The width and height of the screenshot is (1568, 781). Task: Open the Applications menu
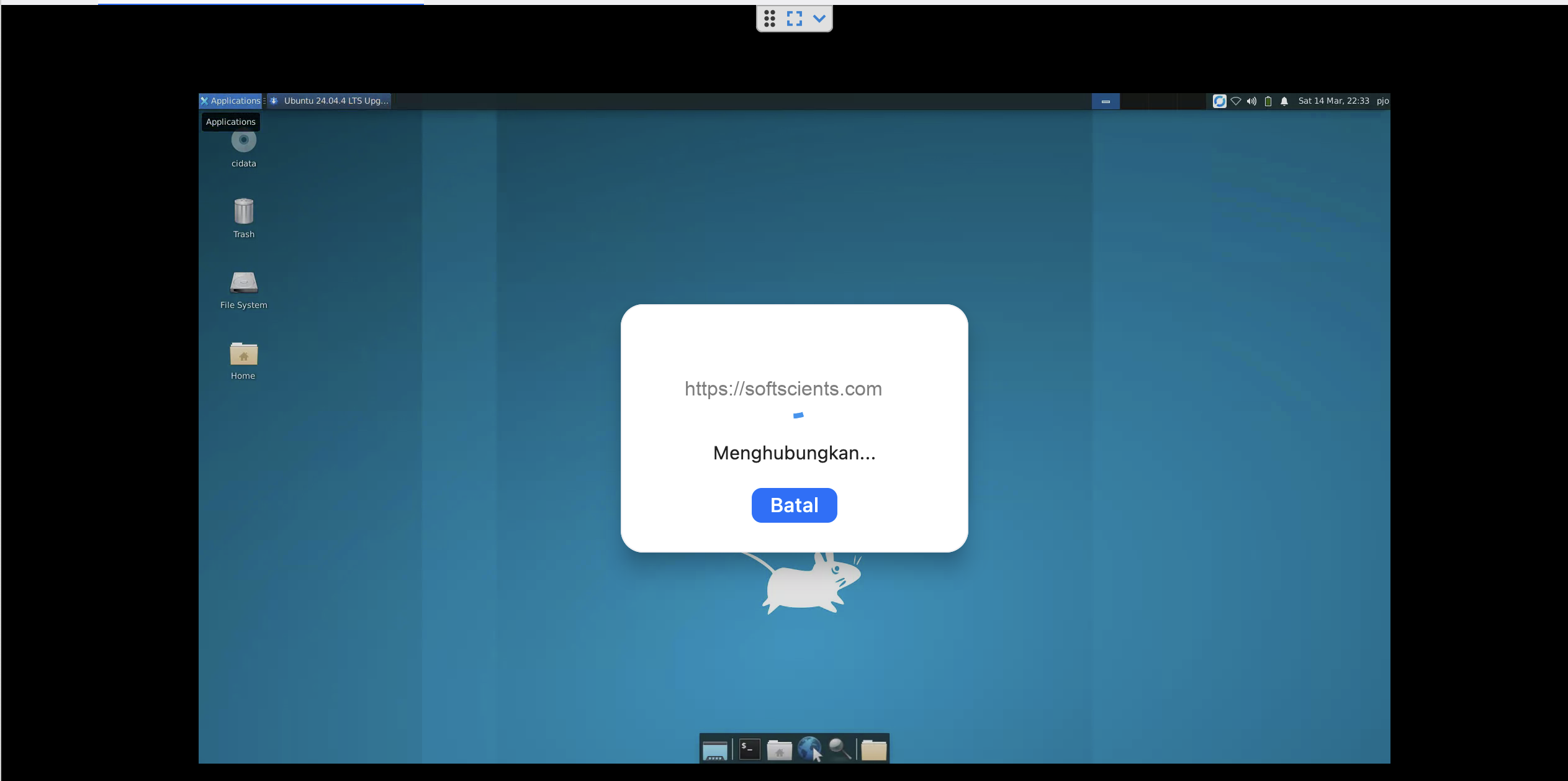(230, 101)
